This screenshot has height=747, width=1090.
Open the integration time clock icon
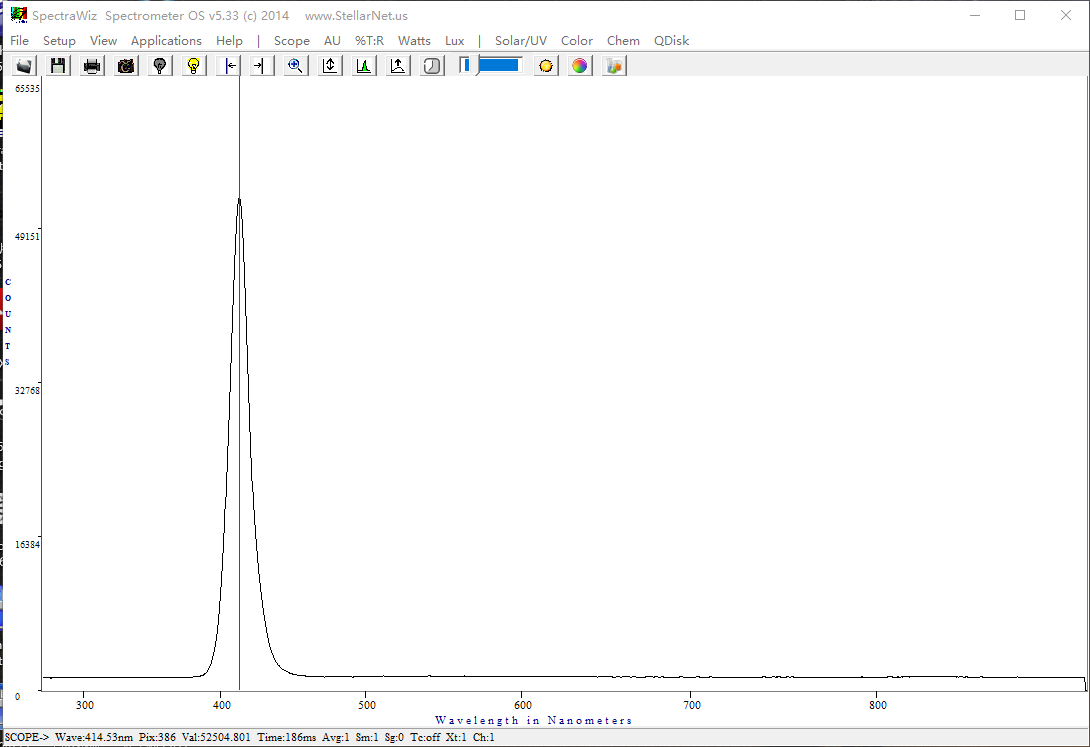tap(432, 66)
